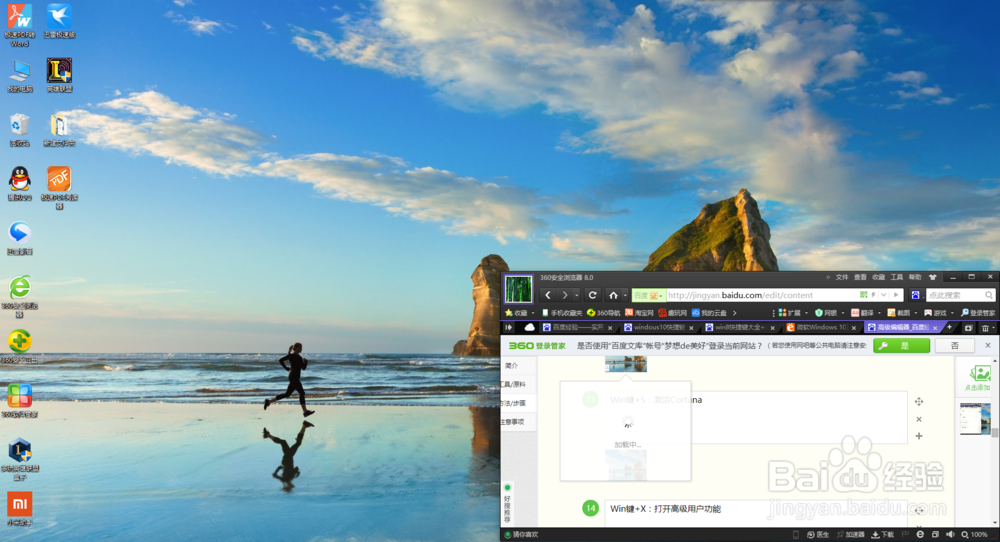
Task: Click the restore closed tab trash icon
Action: (x=985, y=328)
